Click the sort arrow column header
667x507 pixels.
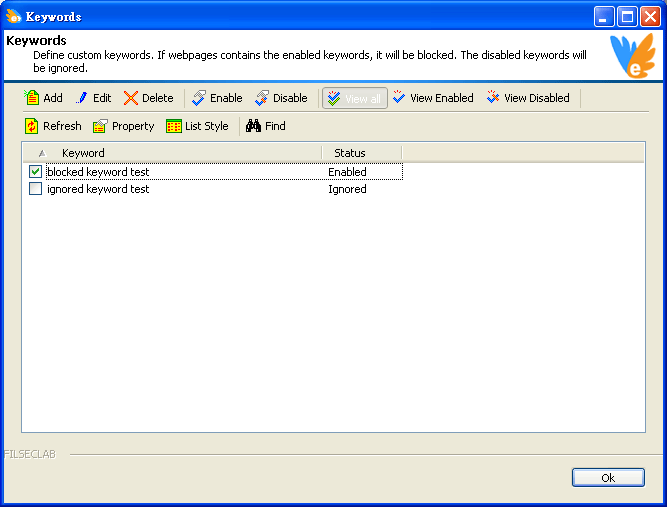point(41,153)
